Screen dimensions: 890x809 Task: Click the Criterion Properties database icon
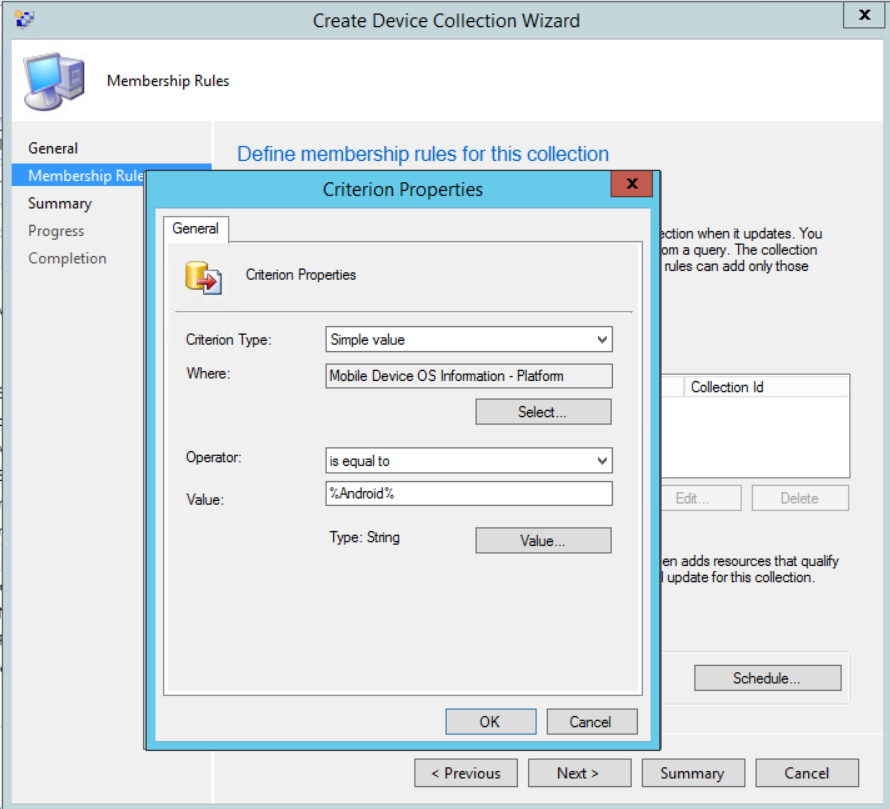203,276
